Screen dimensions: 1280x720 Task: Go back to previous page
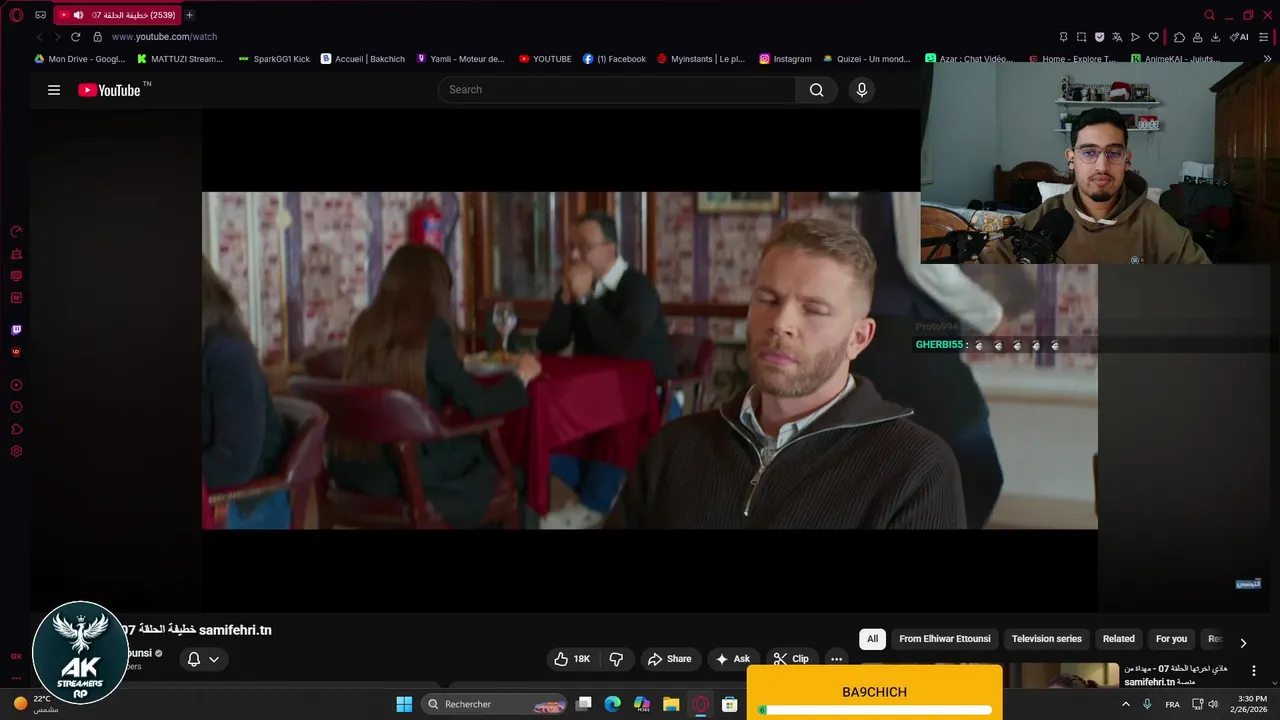click(40, 37)
